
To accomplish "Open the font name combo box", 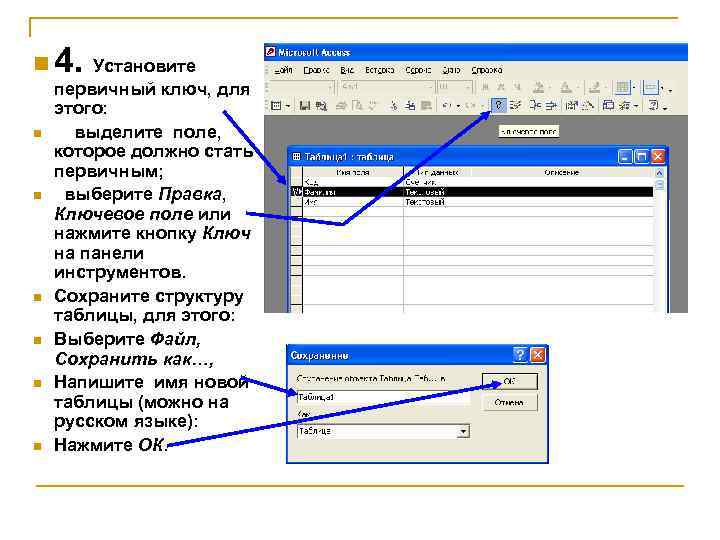I will pos(387,86).
